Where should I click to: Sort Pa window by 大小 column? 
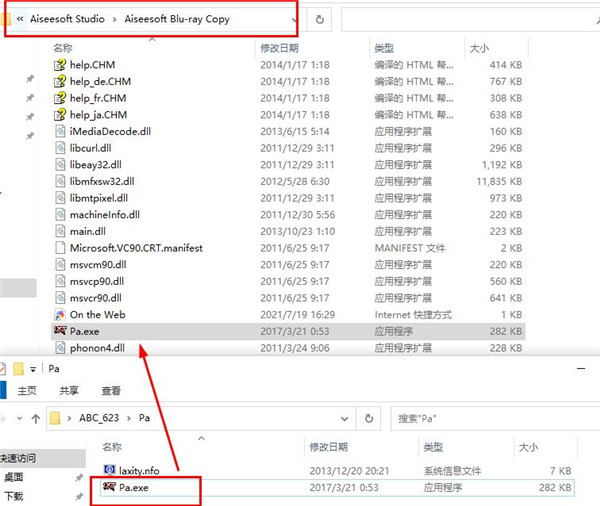[x=528, y=447]
